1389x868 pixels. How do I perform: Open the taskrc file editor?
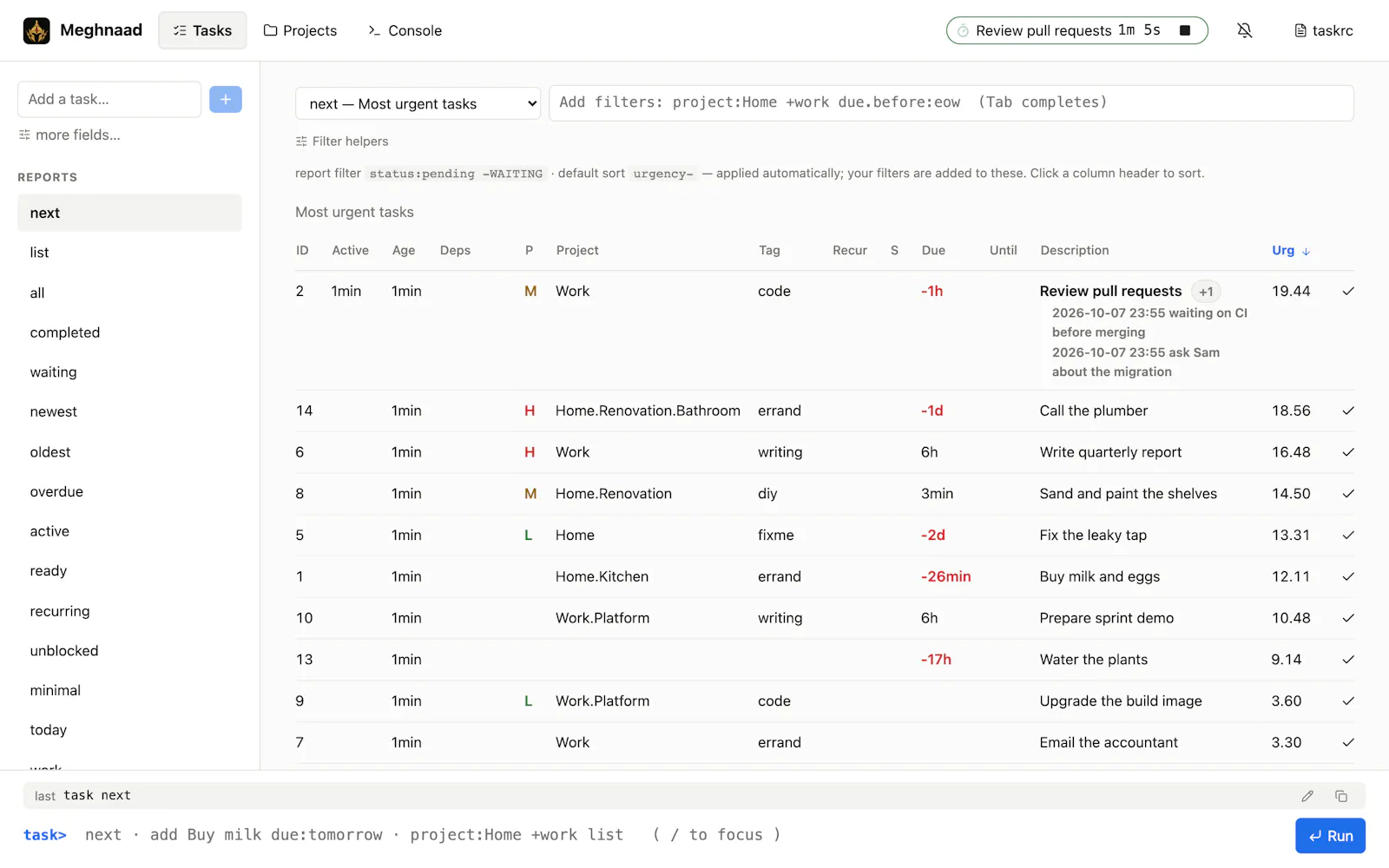(1324, 30)
